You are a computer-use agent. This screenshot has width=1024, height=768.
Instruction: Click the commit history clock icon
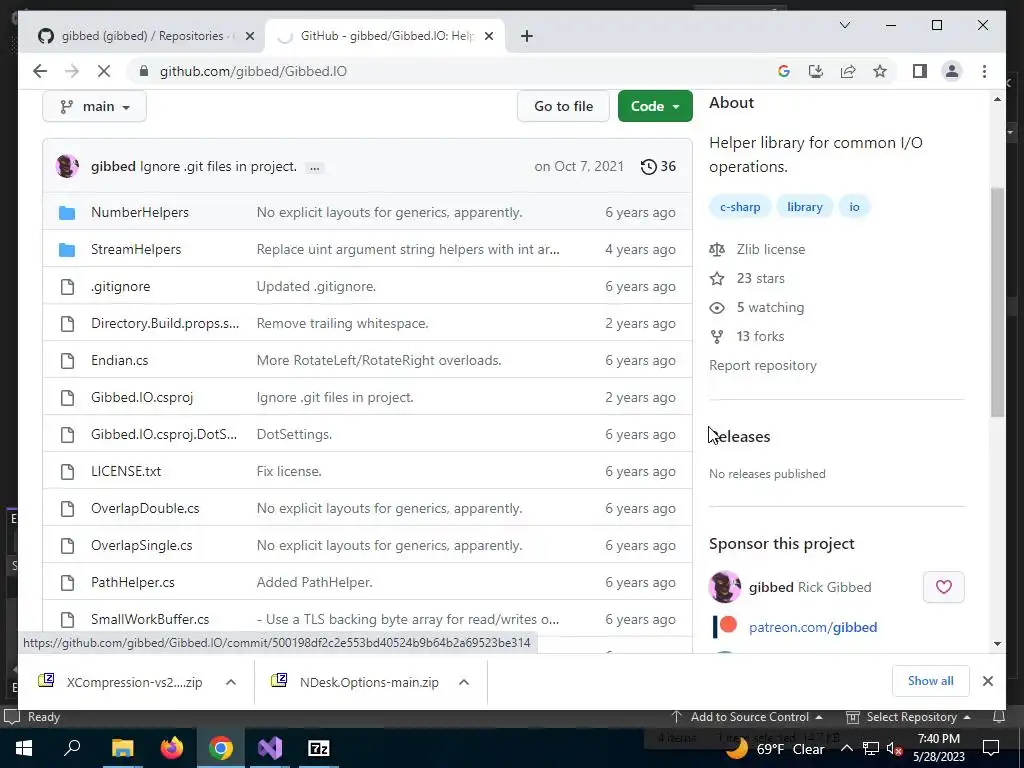[648, 167]
